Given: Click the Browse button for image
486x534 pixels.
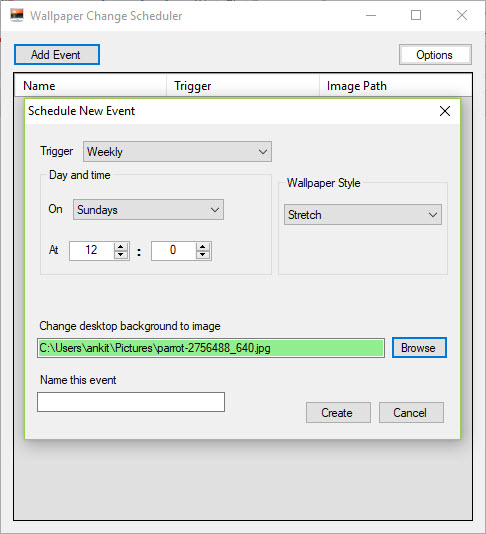Looking at the screenshot, I should (x=419, y=348).
